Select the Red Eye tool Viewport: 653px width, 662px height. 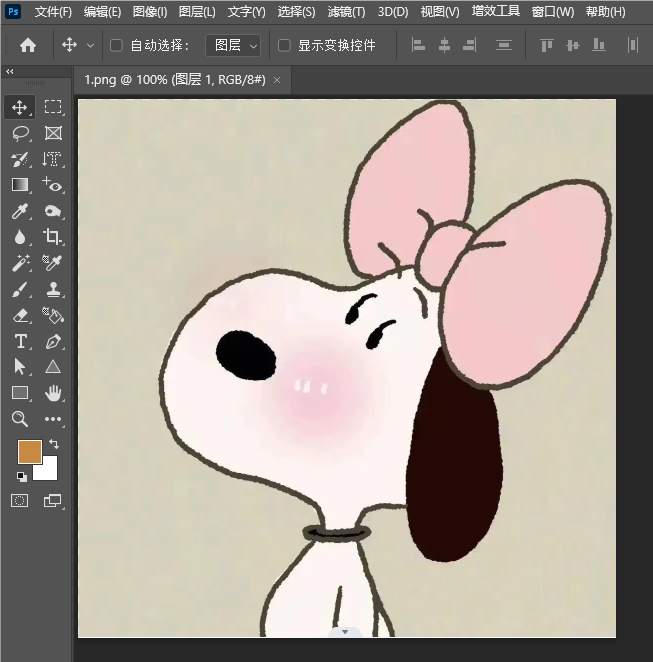tap(53, 185)
